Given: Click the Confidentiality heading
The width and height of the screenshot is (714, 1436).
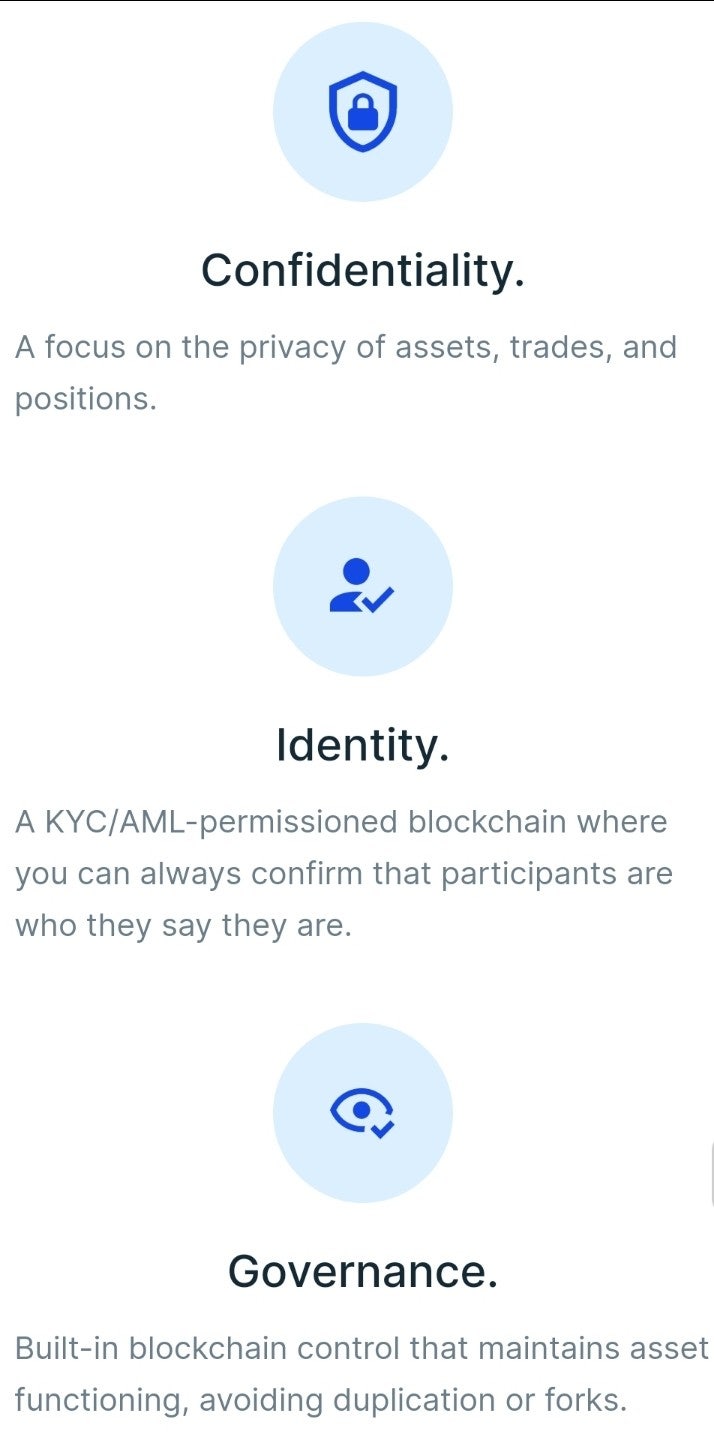Looking at the screenshot, I should (363, 270).
